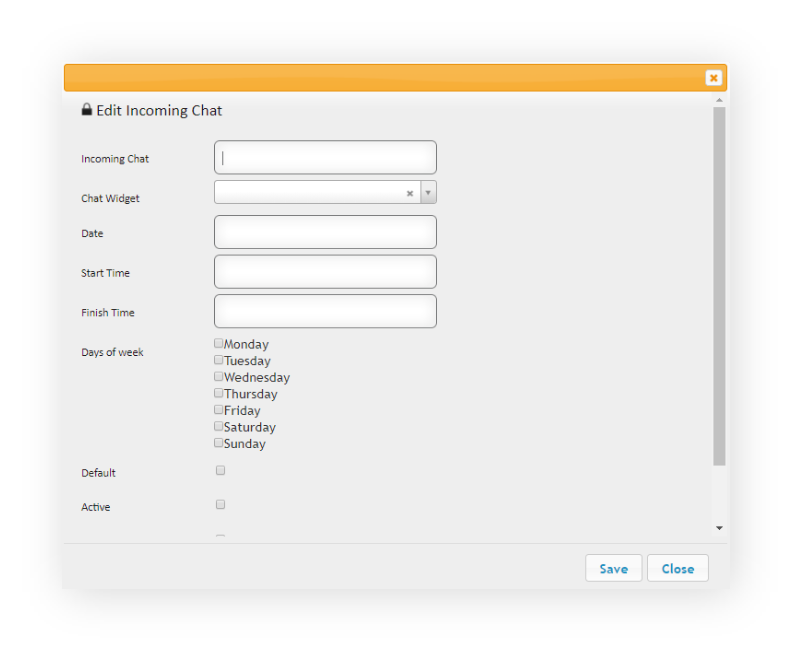This screenshot has height=659, width=800.
Task: Open the Chat Widget dropdown arrow
Action: [x=428, y=192]
